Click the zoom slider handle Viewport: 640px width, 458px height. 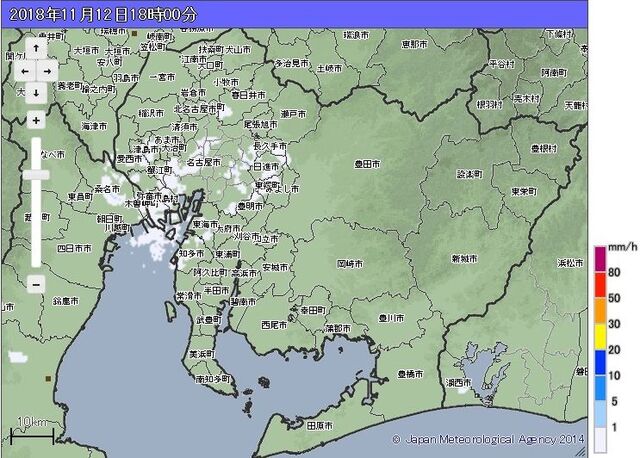coord(36,175)
